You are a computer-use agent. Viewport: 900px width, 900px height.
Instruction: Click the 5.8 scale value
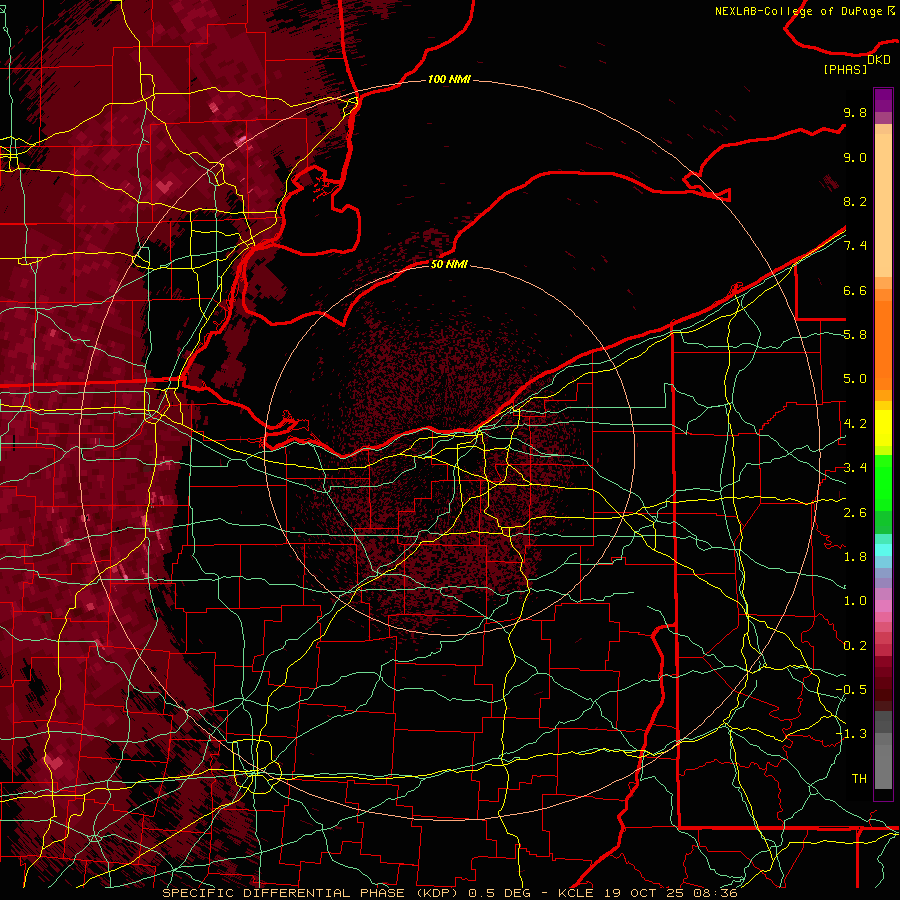[855, 335]
